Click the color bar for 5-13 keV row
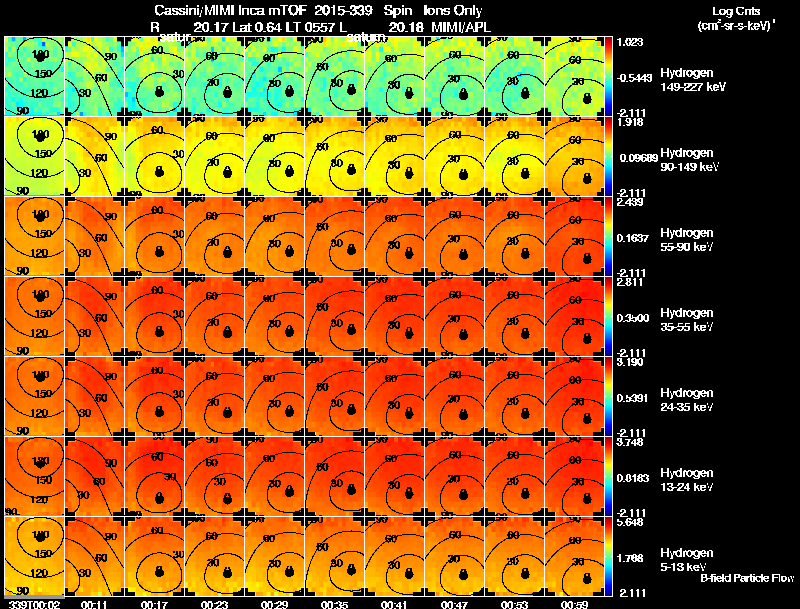Screen dimensions: 800x609 pyautogui.click(x=608, y=556)
